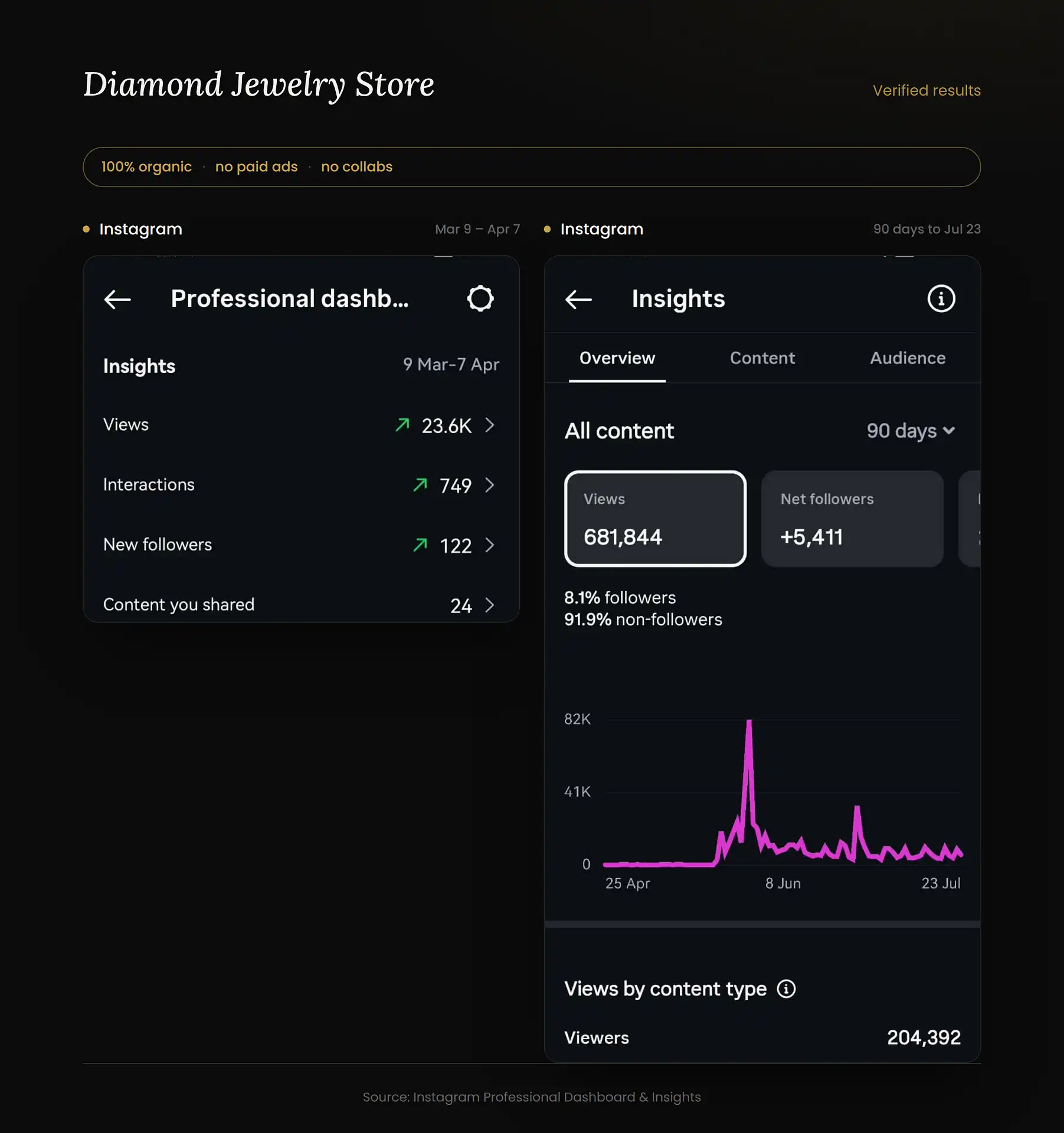
Task: Go back from Professional dashboard
Action: [x=117, y=299]
